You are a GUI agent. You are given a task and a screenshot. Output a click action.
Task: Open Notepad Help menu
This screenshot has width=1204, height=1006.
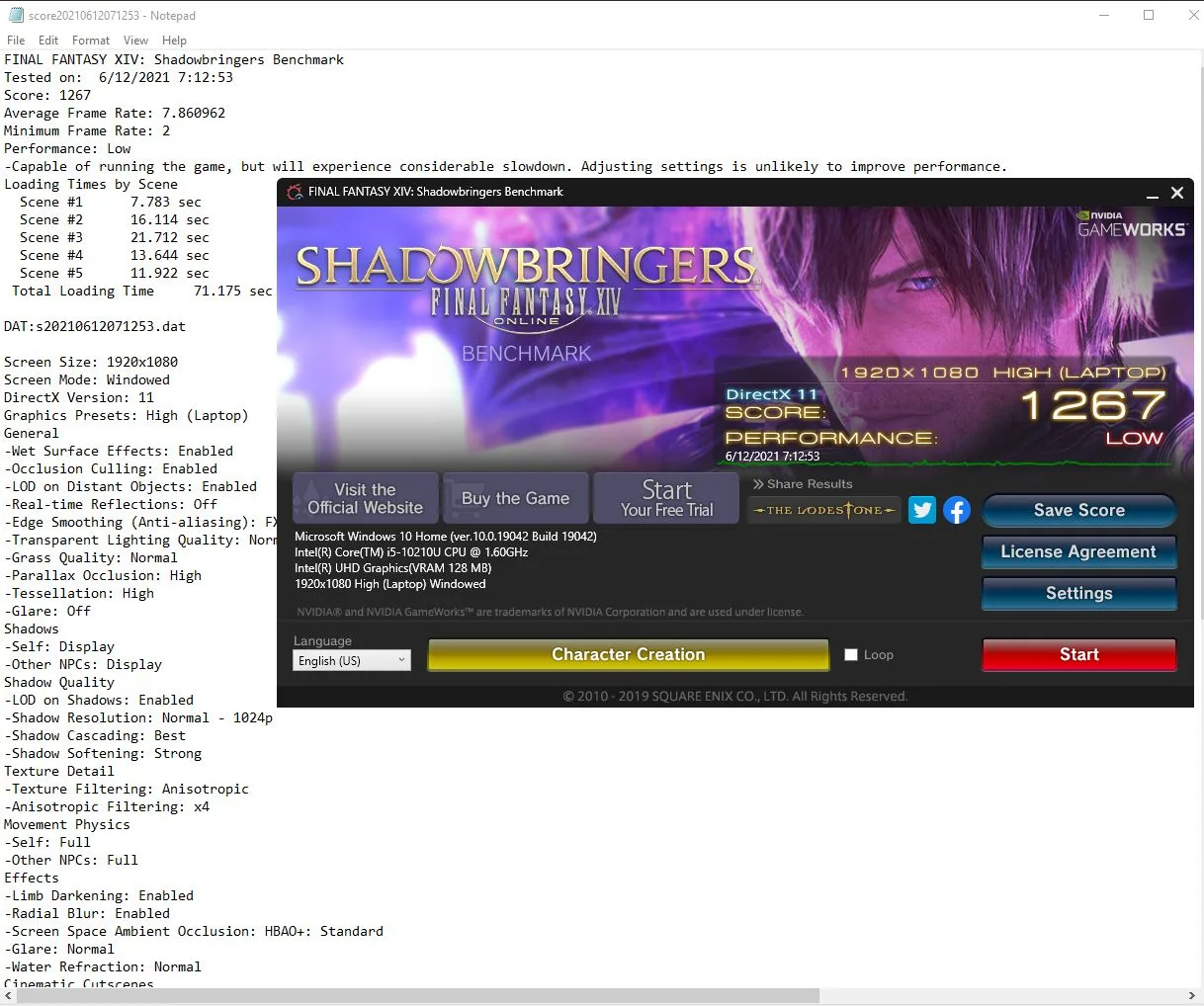(174, 41)
